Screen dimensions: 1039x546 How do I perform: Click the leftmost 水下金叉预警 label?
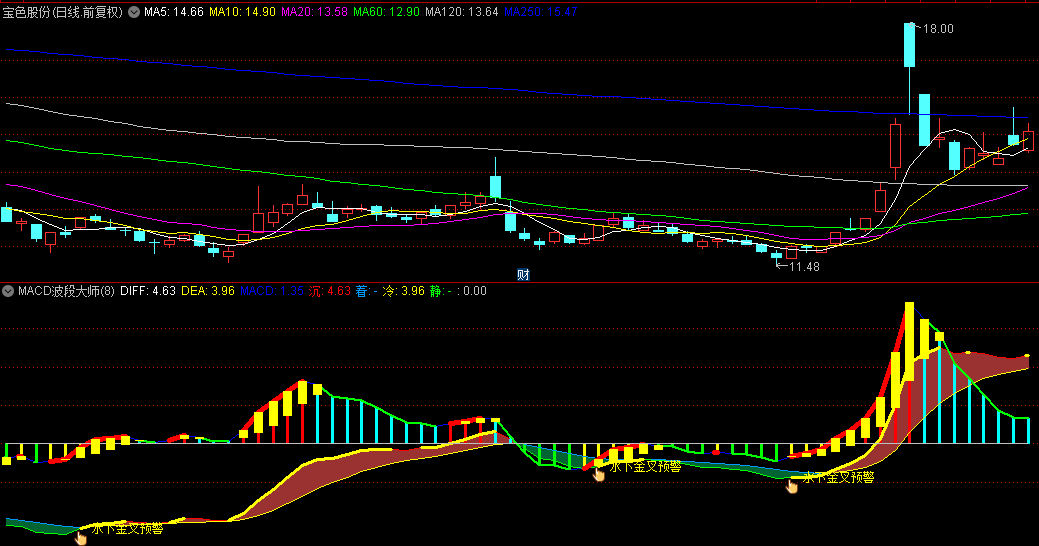coord(127,529)
